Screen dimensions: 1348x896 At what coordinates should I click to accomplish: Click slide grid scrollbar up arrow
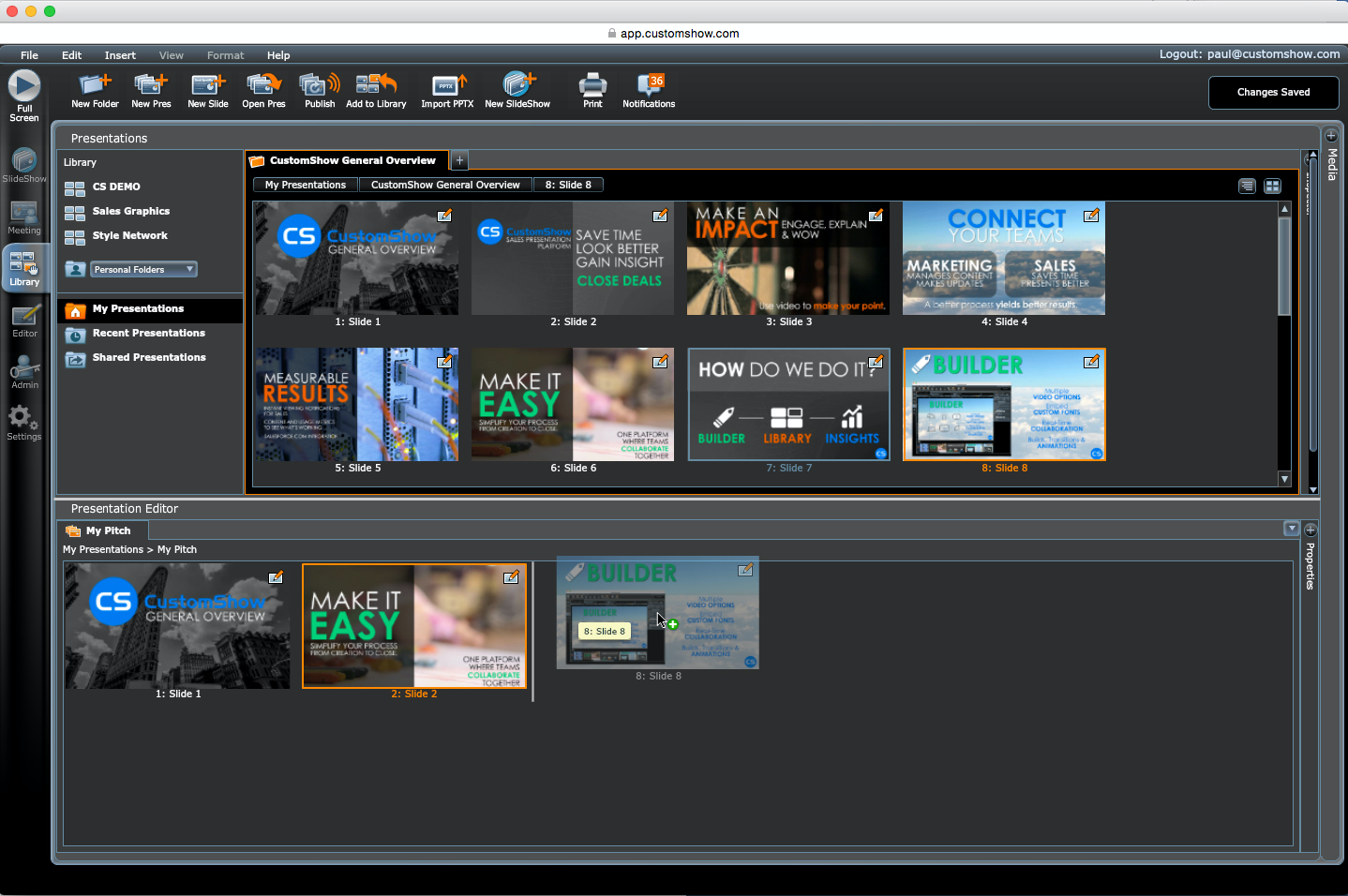pos(1284,210)
